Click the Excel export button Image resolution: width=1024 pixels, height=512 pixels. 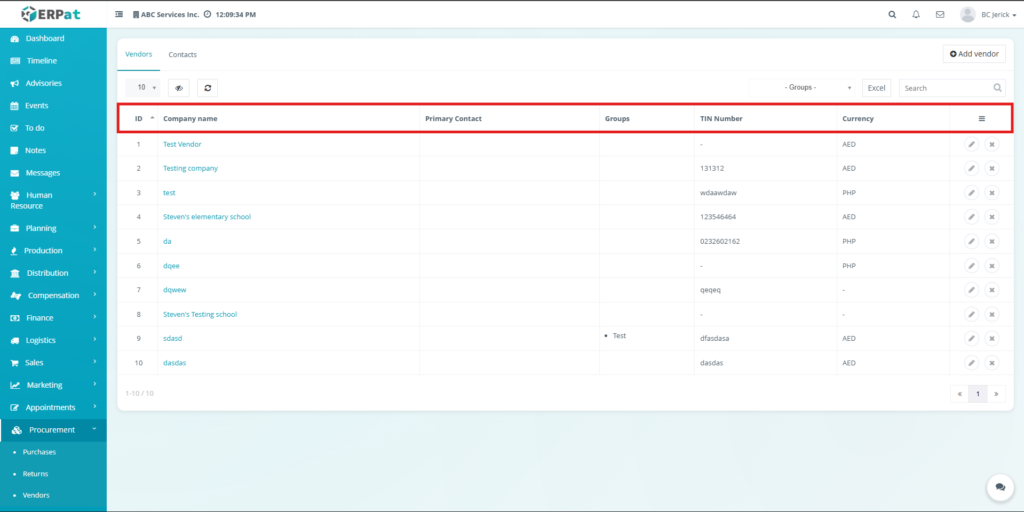pyautogui.click(x=876, y=88)
